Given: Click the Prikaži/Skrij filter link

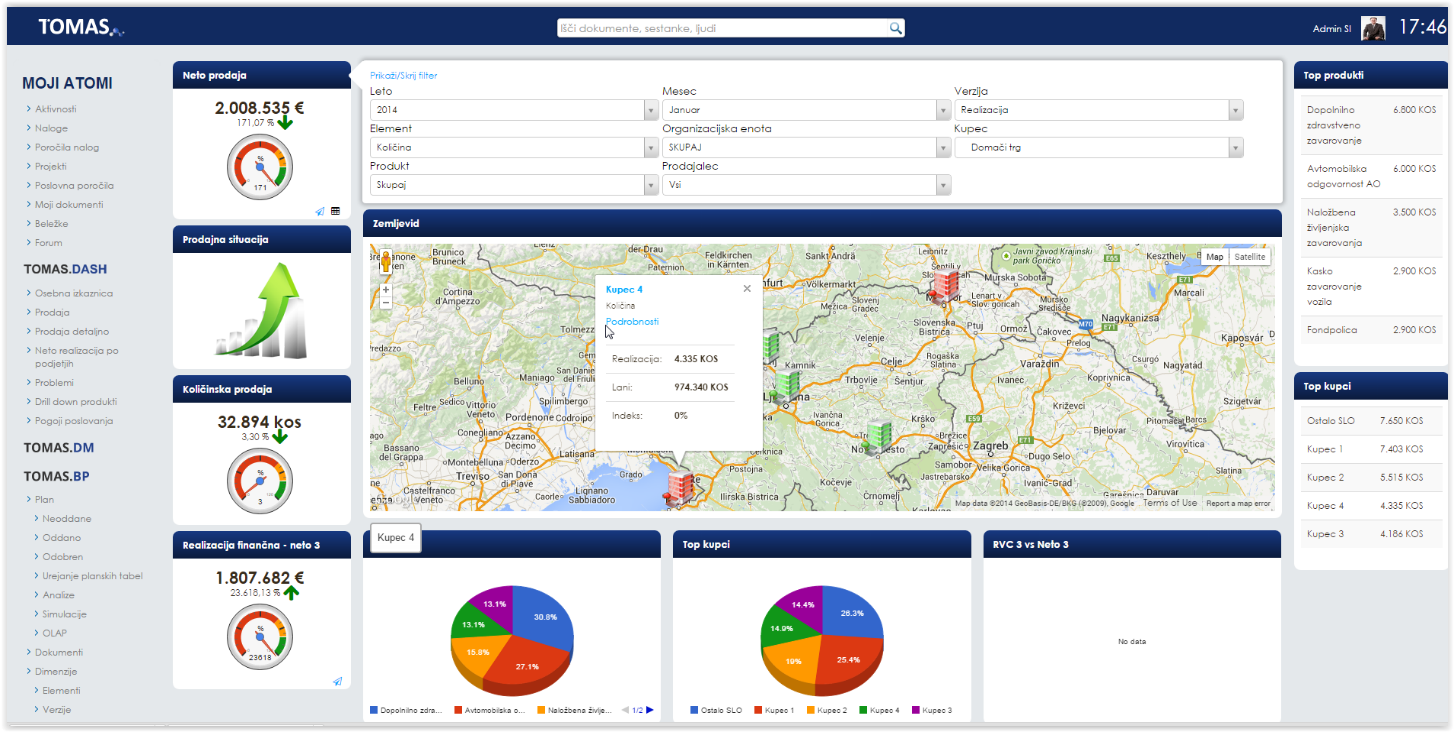Looking at the screenshot, I should [x=403, y=75].
